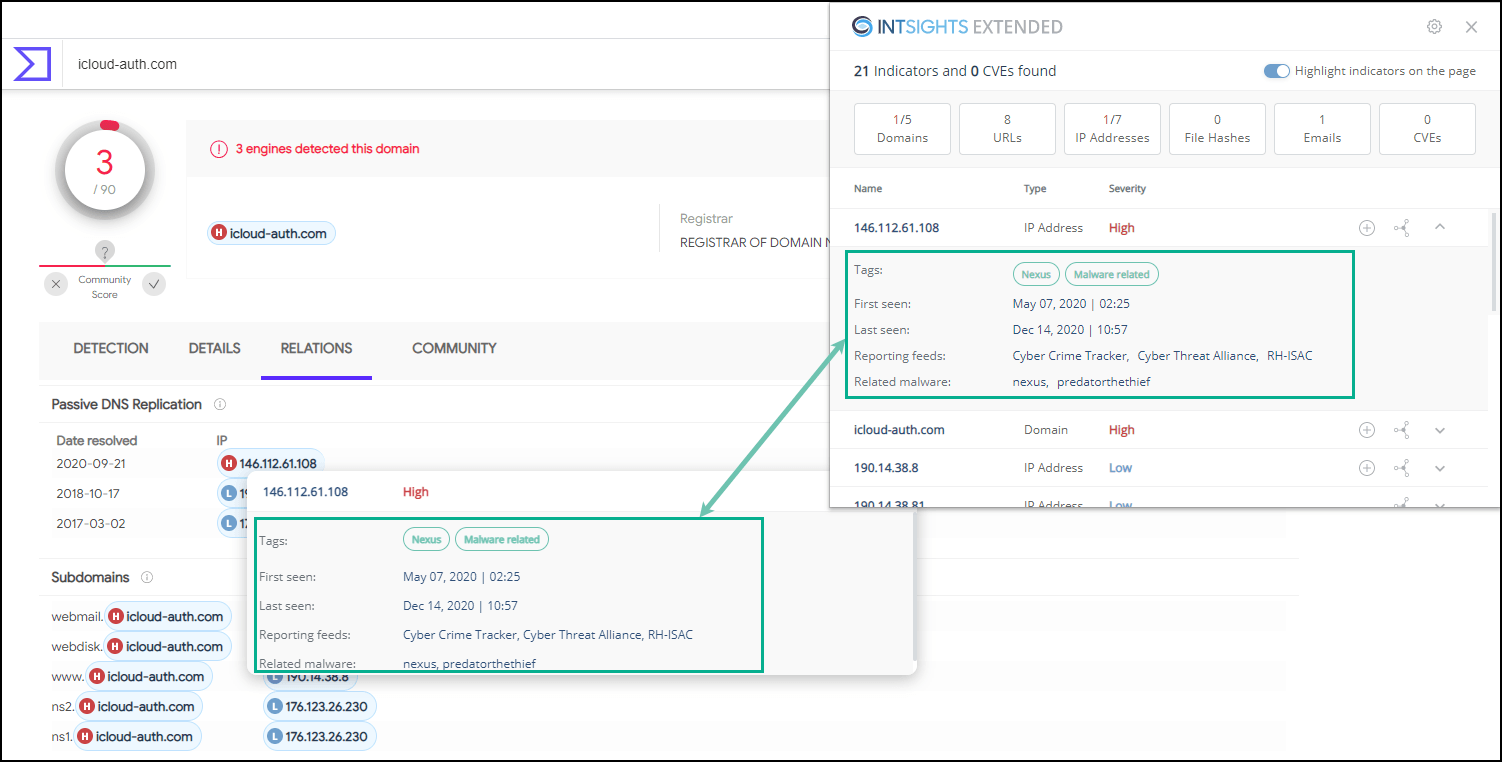
Task: Click Severity column header in panel
Action: [1127, 189]
